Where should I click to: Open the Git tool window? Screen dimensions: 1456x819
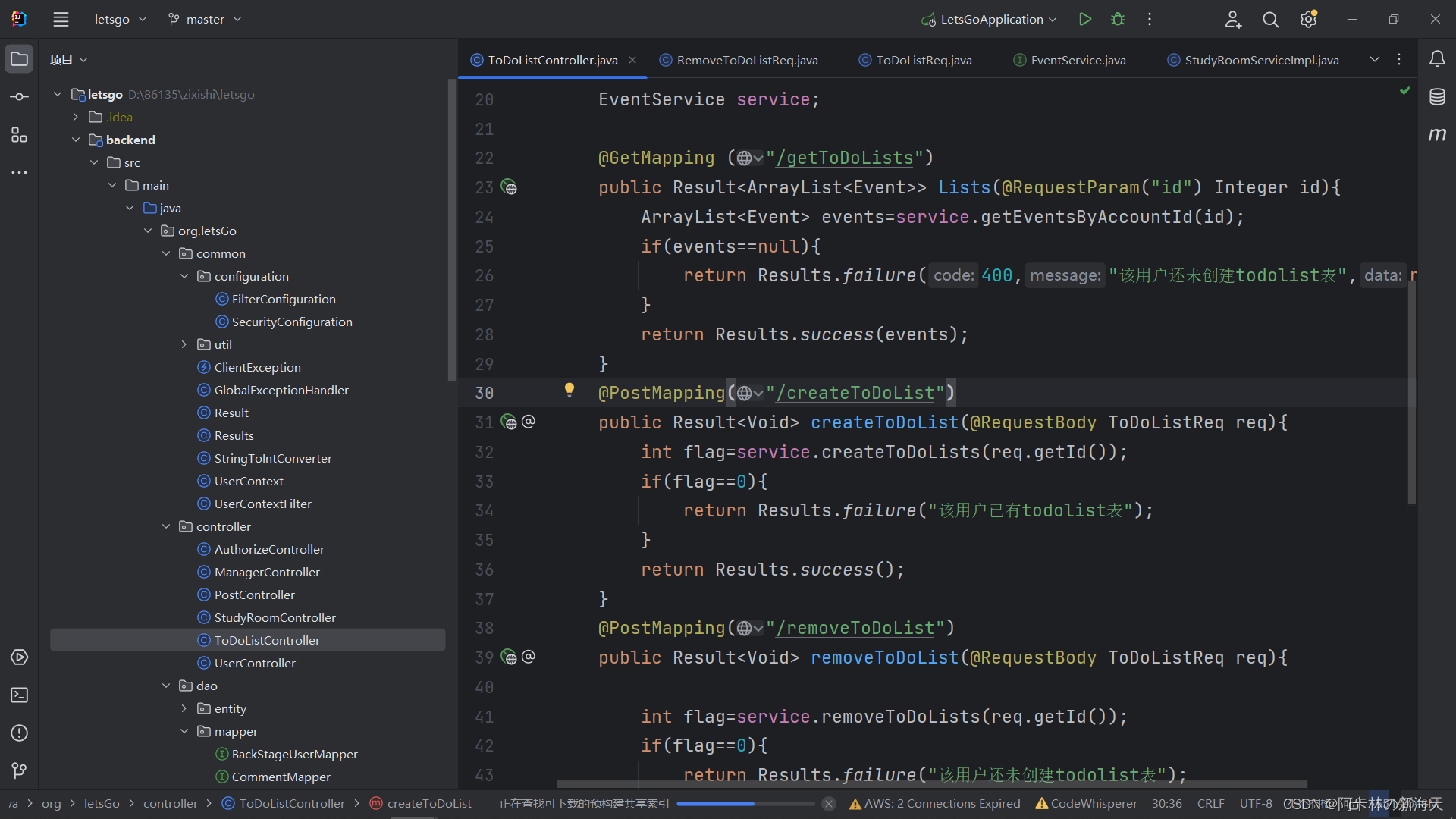pos(19,770)
